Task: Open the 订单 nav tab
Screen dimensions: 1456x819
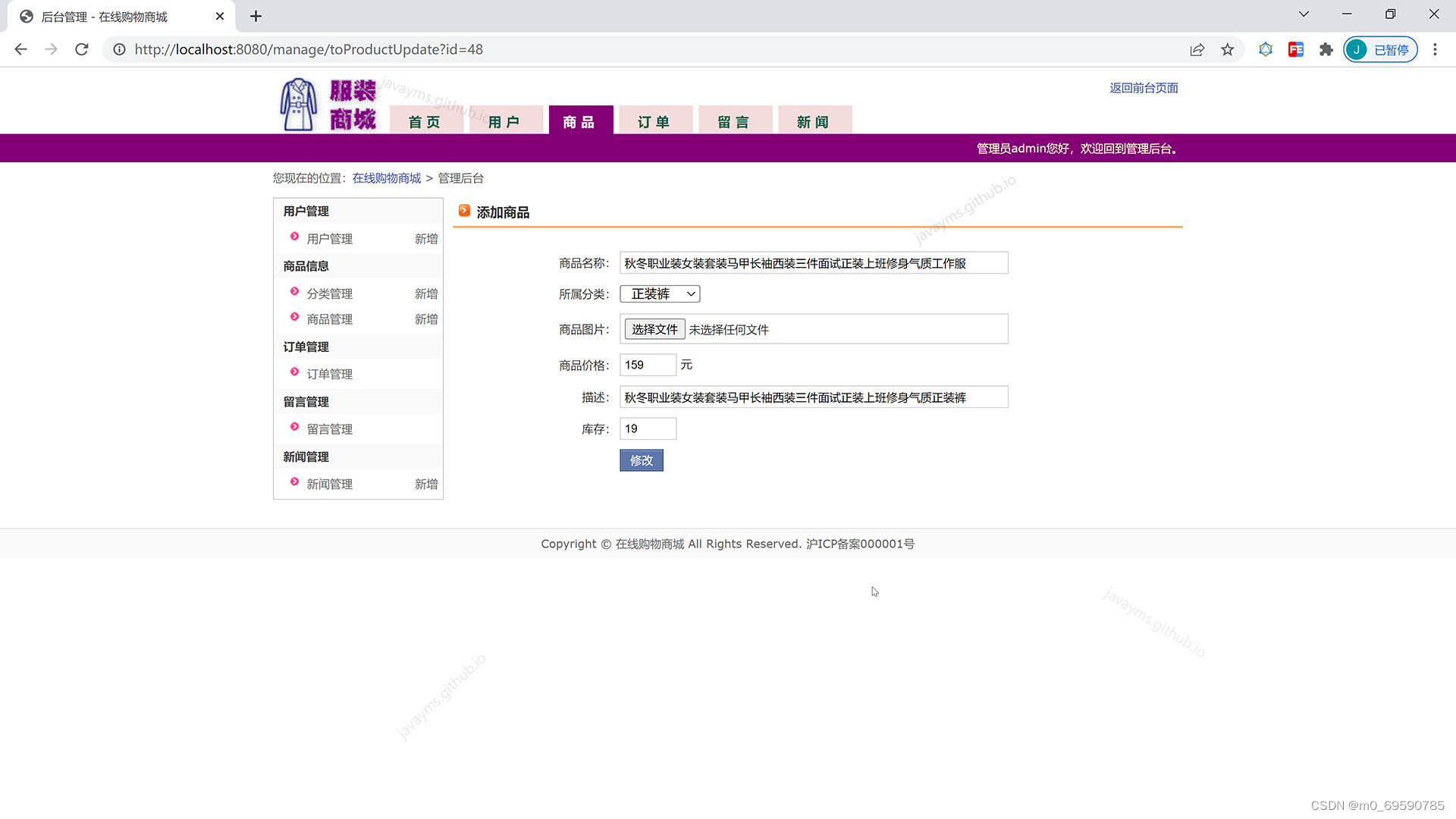Action: [x=655, y=121]
